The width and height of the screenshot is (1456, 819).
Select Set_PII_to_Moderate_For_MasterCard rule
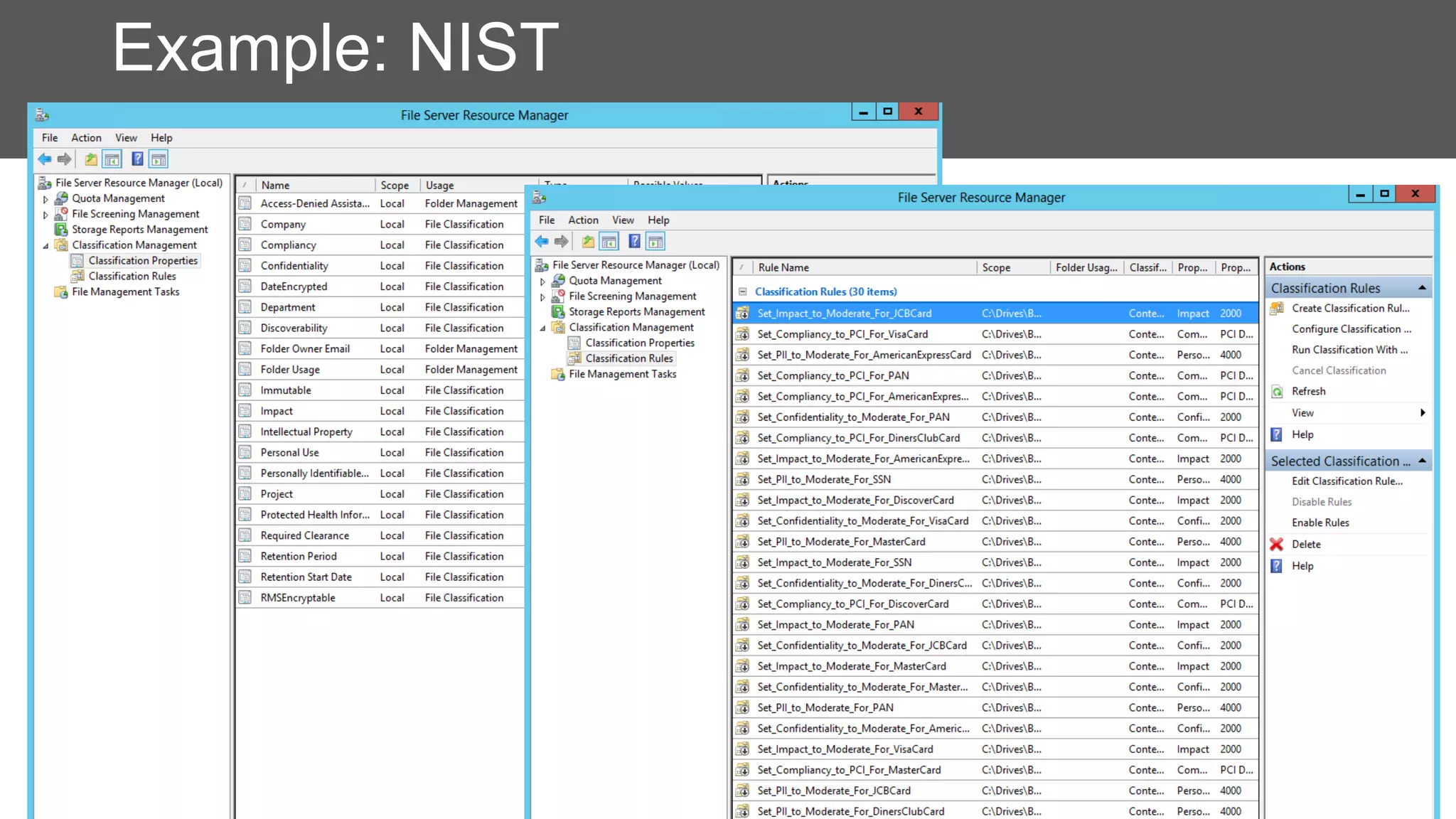point(995,542)
